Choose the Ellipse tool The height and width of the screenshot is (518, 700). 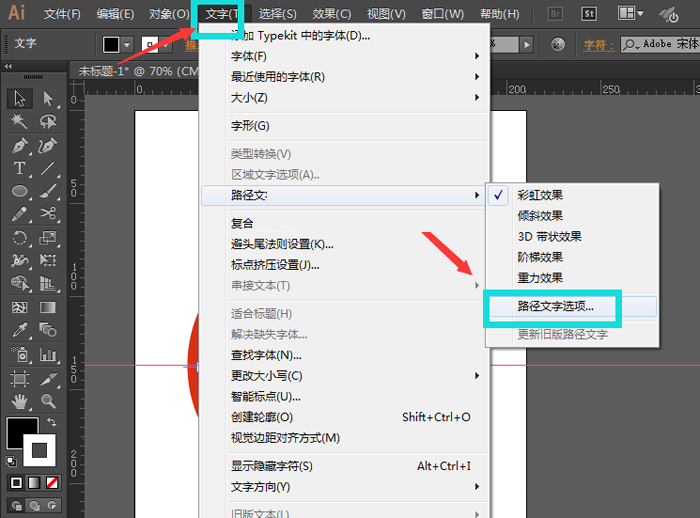click(19, 191)
